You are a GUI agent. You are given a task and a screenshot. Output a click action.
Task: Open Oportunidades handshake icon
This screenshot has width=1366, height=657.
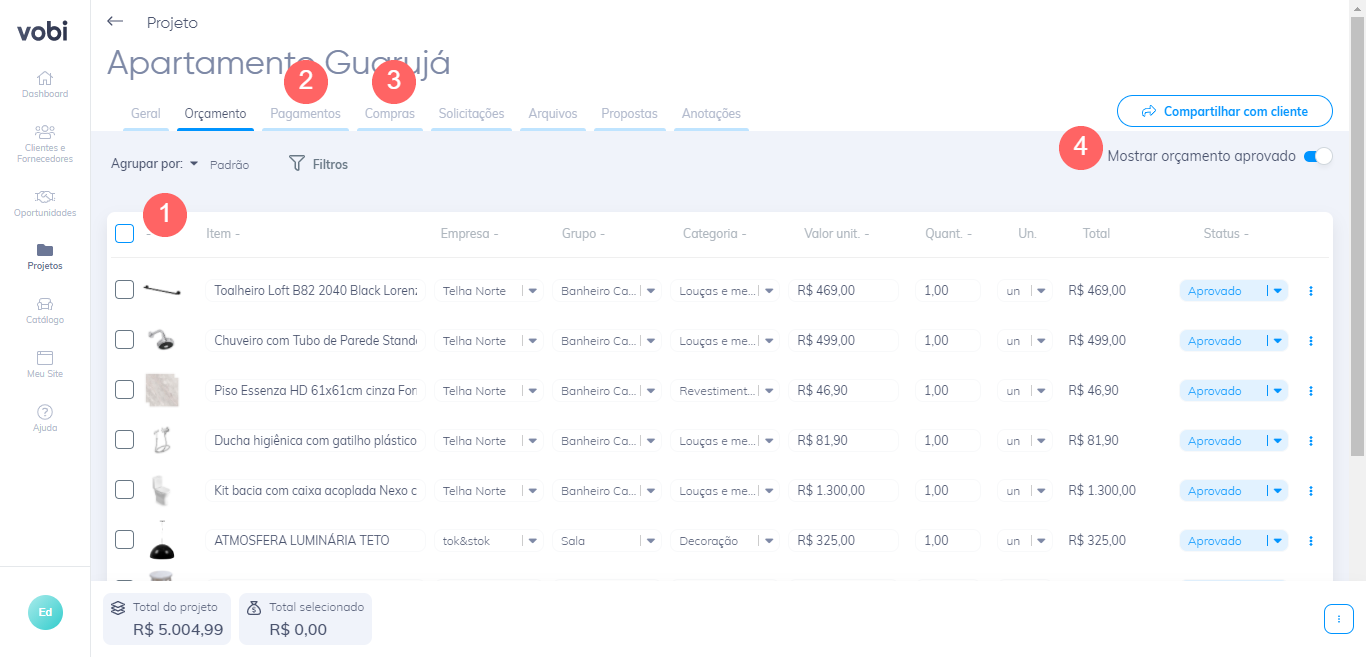(x=45, y=196)
